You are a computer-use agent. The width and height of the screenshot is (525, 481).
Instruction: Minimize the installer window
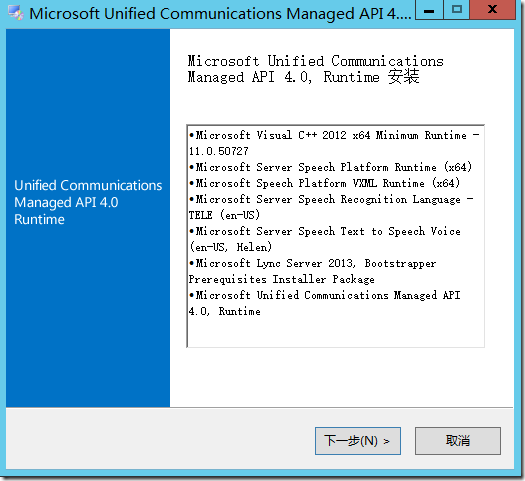[x=429, y=10]
